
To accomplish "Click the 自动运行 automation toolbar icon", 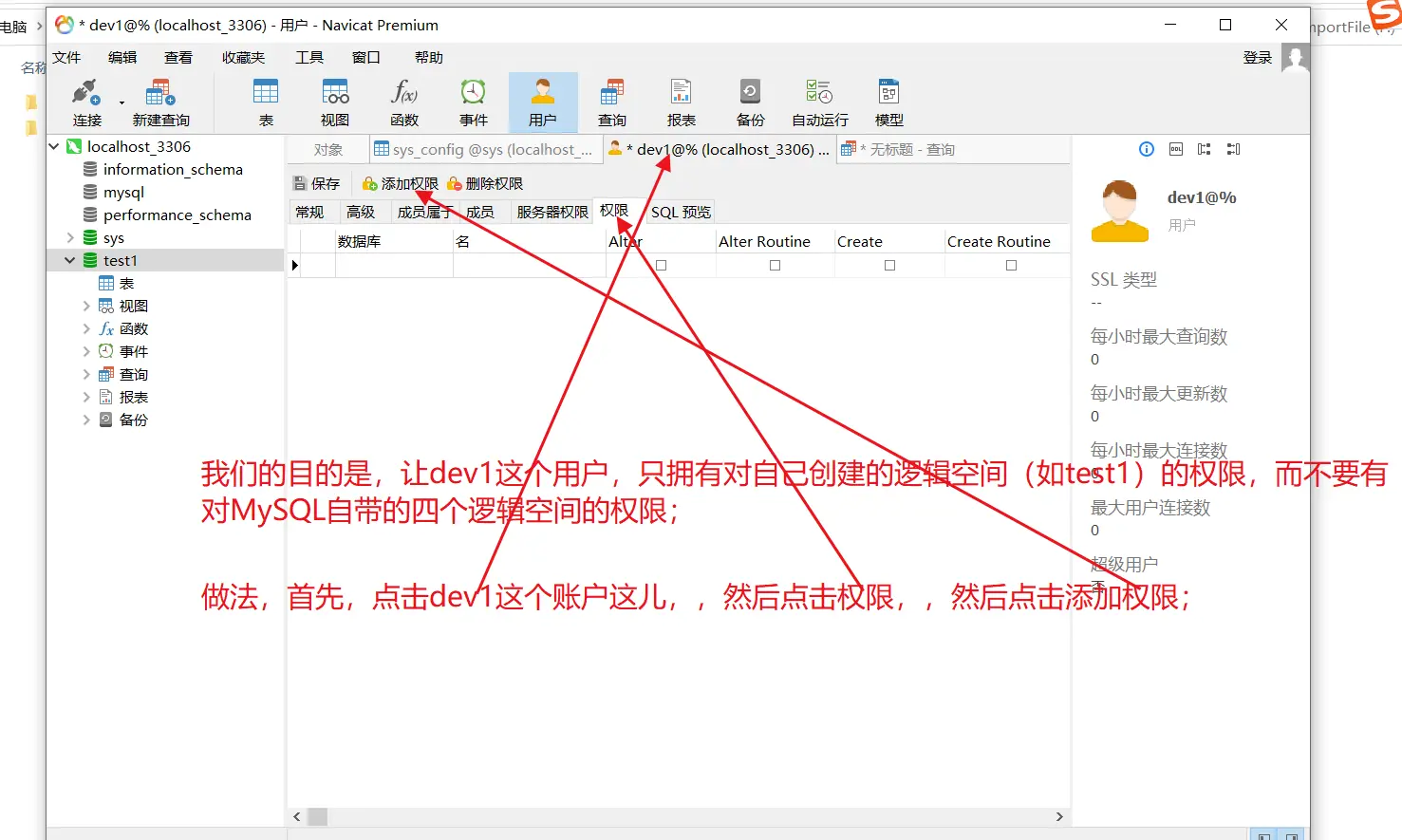I will pos(820,103).
